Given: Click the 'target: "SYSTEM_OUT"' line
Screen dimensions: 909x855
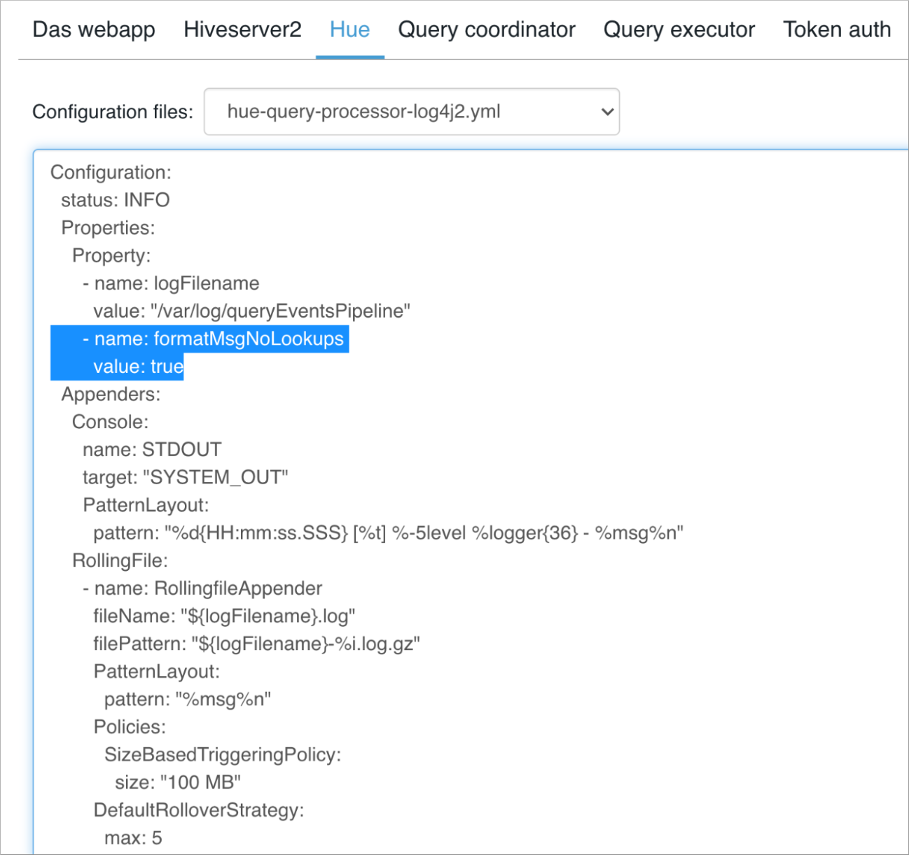Looking at the screenshot, I should [x=185, y=477].
